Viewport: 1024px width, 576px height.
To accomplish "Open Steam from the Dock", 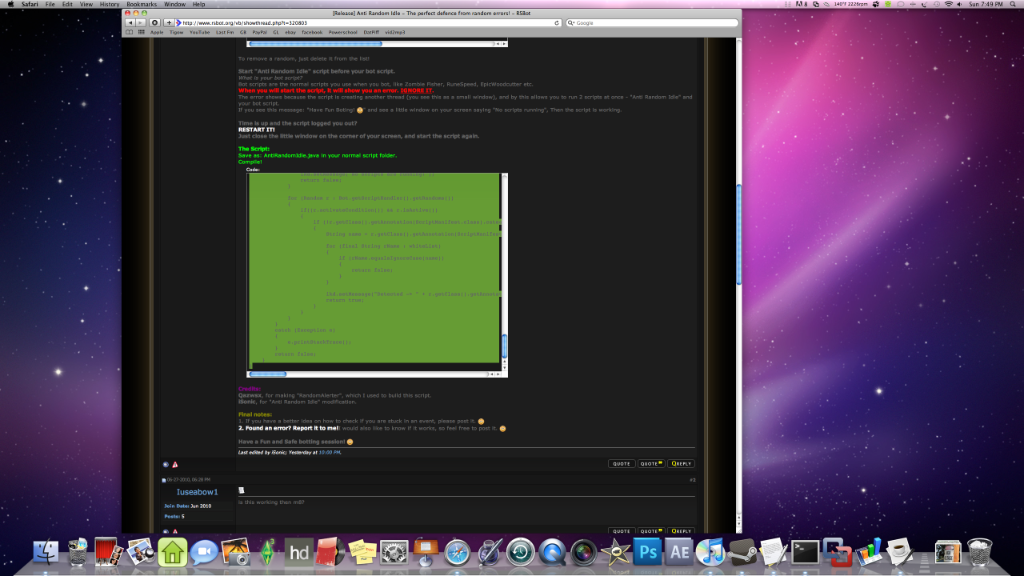I will tap(743, 554).
